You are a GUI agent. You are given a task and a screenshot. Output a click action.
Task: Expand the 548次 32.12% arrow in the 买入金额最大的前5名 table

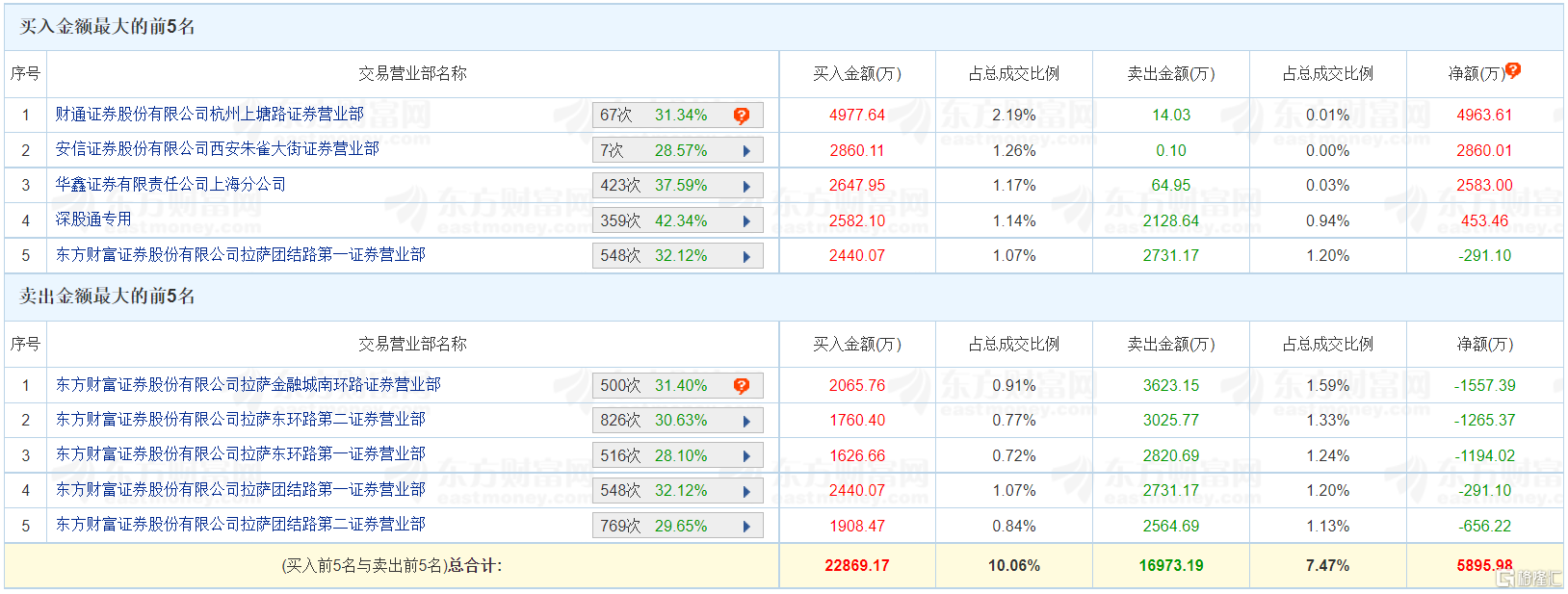(x=746, y=256)
